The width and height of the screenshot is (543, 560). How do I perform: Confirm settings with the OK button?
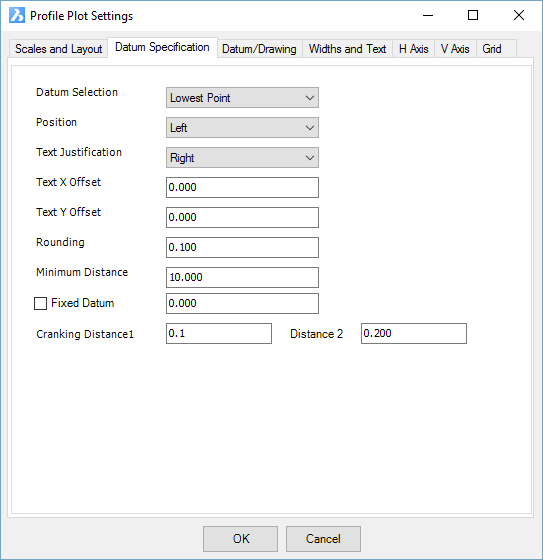tap(240, 539)
